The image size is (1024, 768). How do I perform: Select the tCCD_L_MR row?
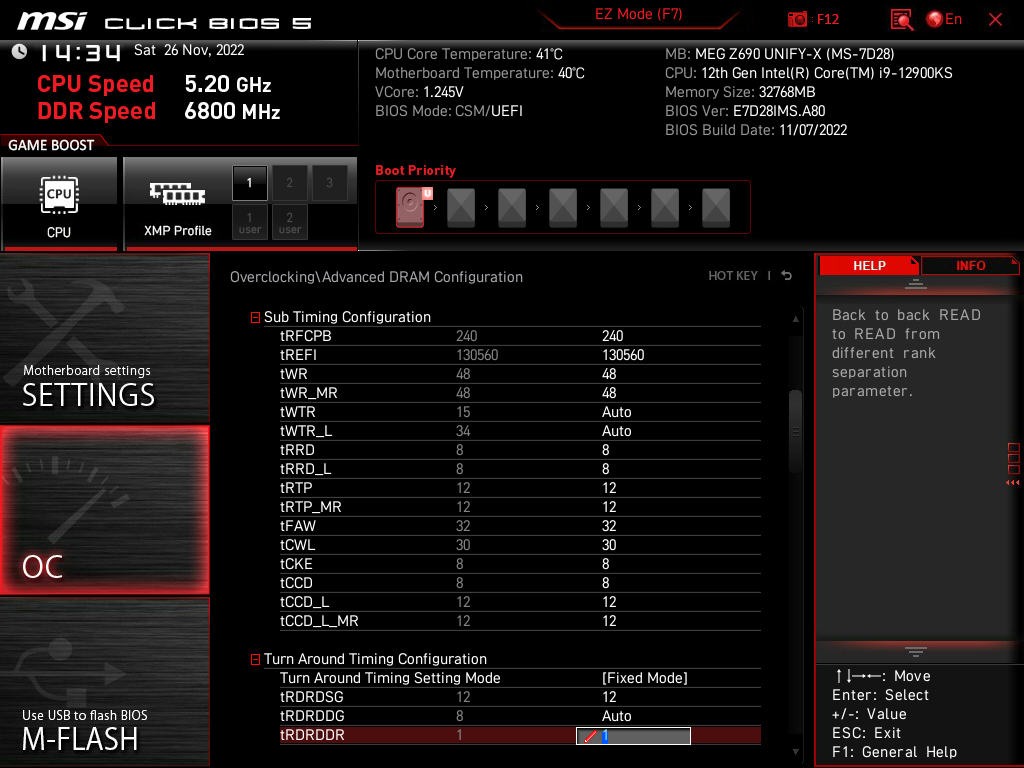[520, 620]
